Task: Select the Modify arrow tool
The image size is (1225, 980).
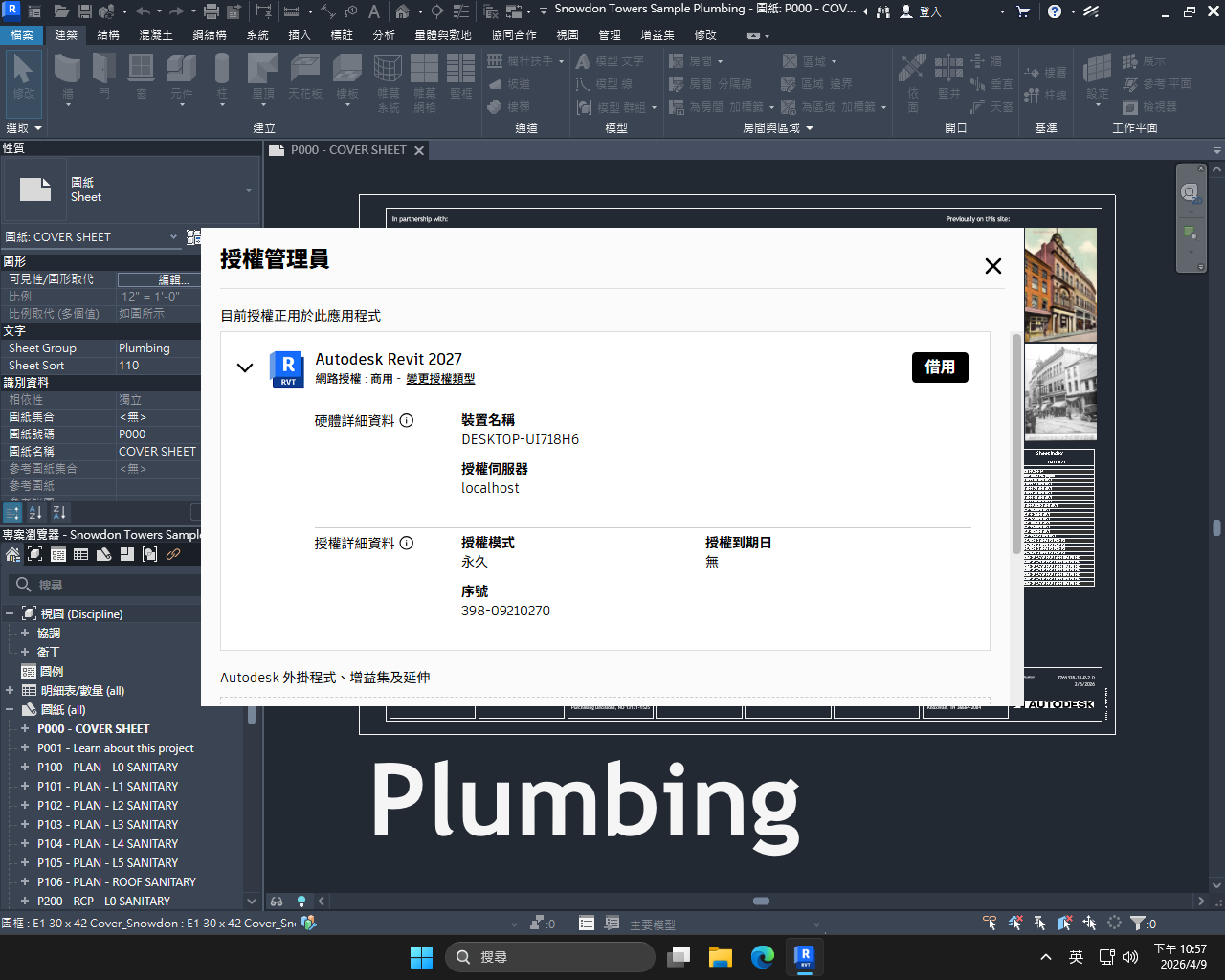Action: pyautogui.click(x=24, y=76)
